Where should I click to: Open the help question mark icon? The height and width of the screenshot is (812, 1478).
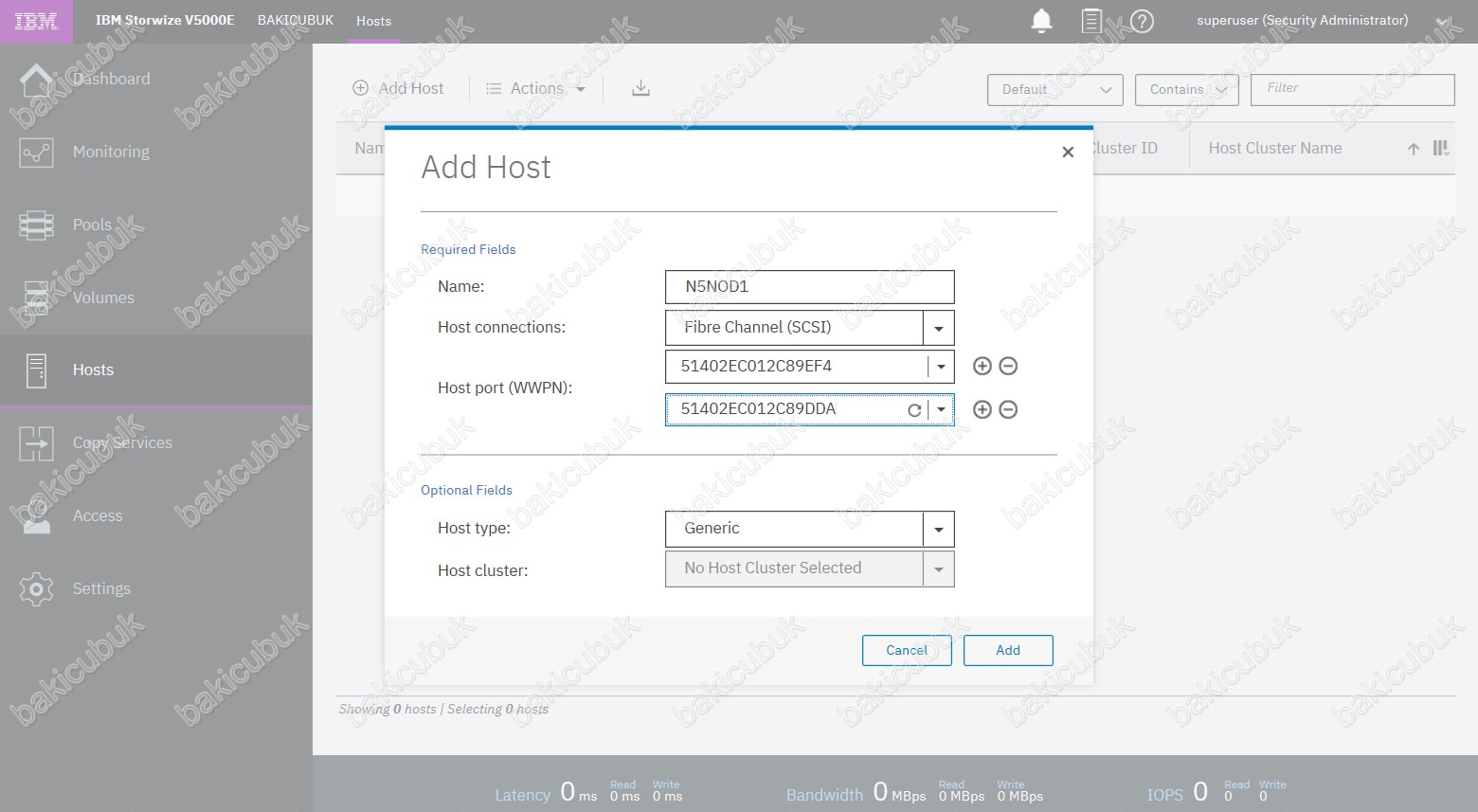[x=1143, y=21]
